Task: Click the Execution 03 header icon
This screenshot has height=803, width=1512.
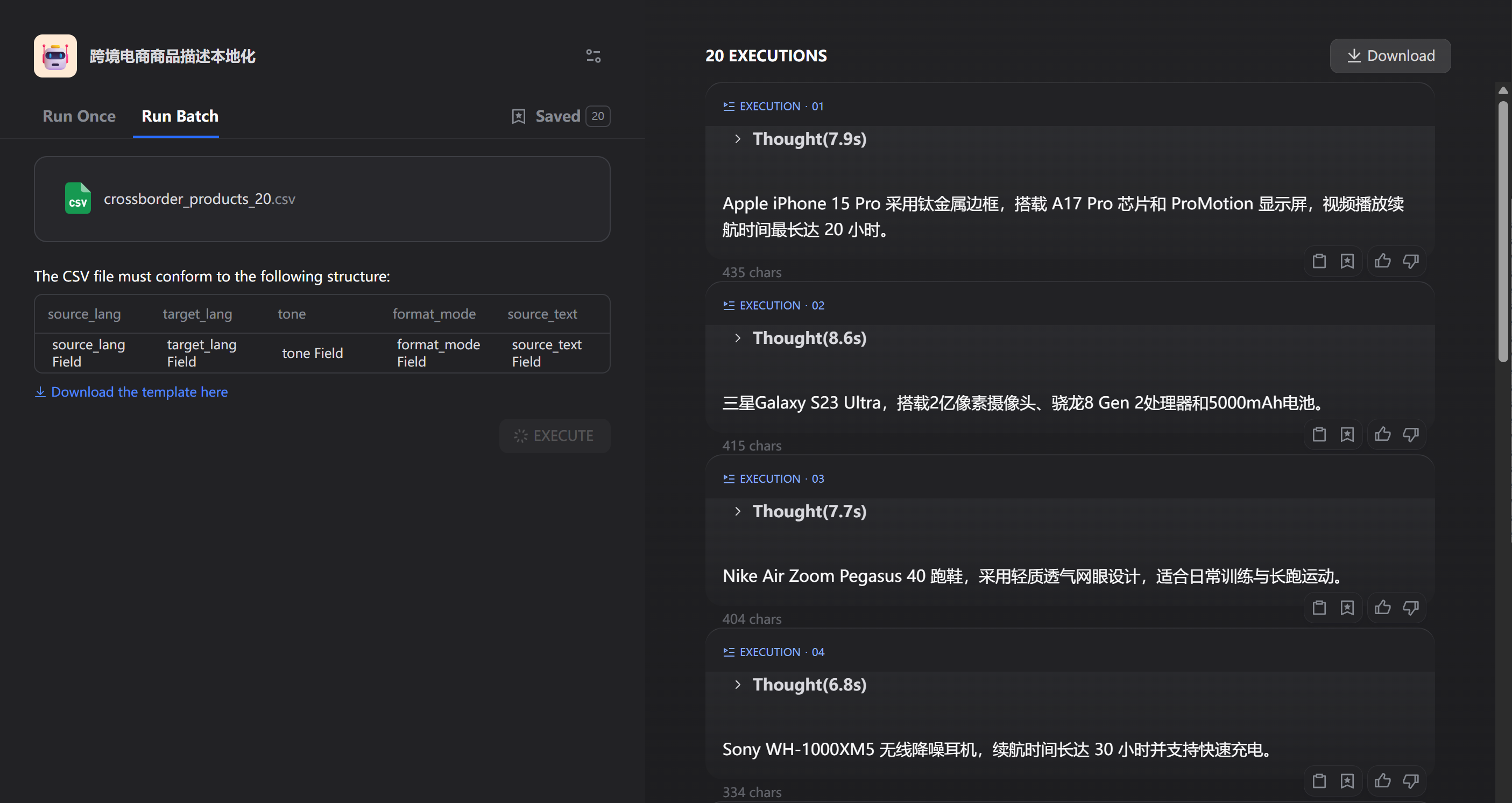Action: [x=729, y=478]
